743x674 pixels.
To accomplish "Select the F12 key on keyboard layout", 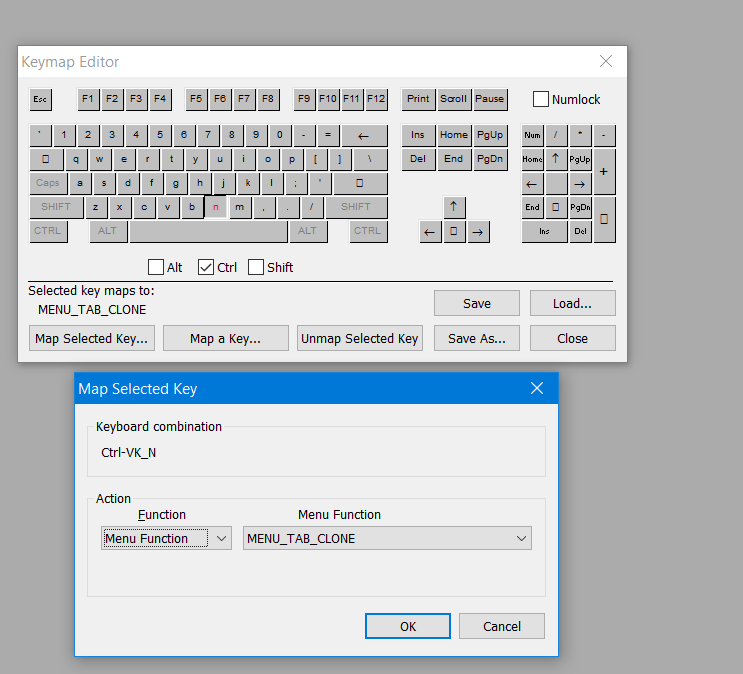I will [376, 99].
